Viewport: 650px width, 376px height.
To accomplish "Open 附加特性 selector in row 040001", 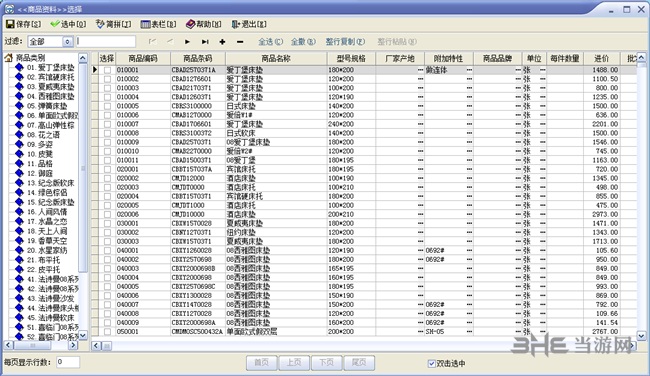I will pyautogui.click(x=469, y=250).
